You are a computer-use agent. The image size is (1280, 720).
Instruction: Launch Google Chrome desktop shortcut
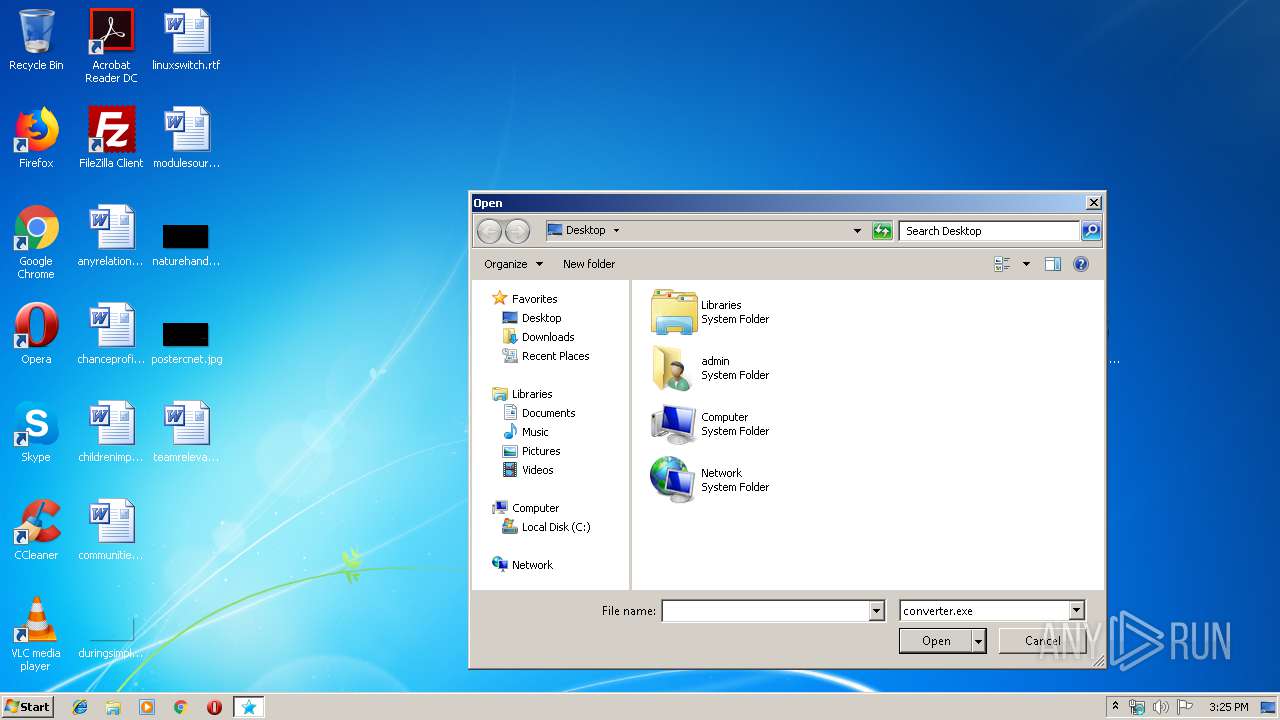coord(36,242)
